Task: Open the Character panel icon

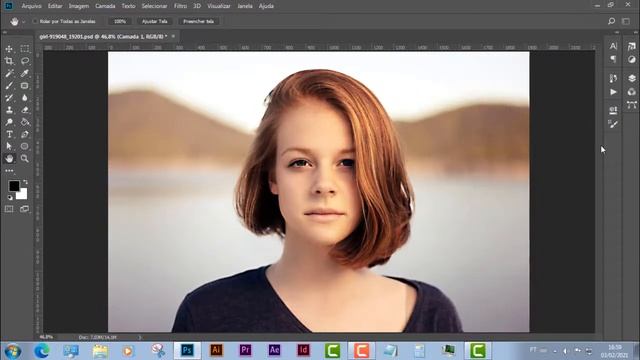Action: pyautogui.click(x=613, y=46)
